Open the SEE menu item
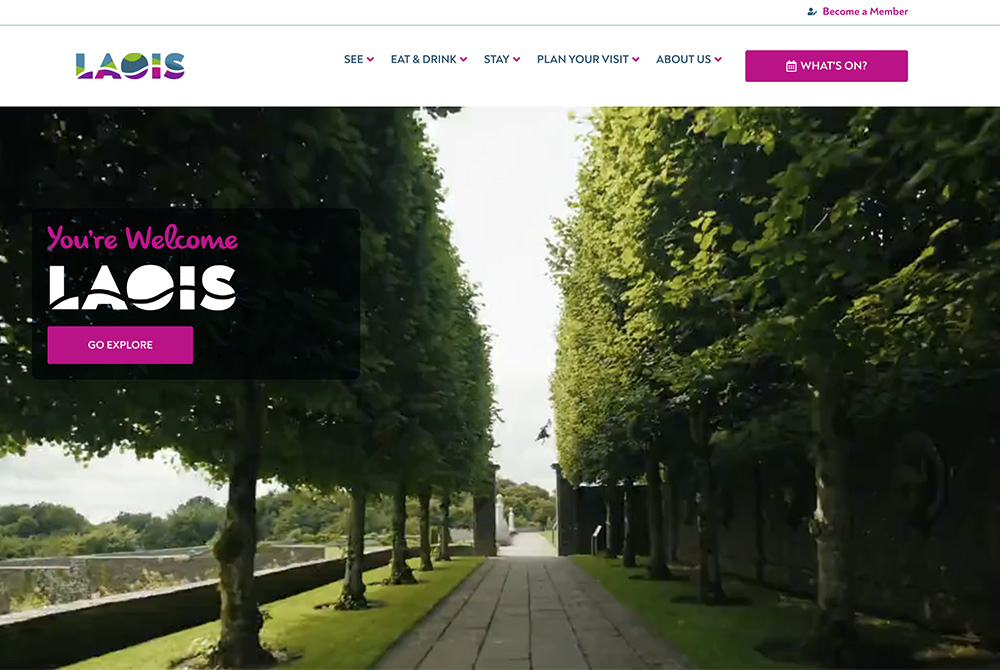1000x670 pixels. click(x=353, y=59)
